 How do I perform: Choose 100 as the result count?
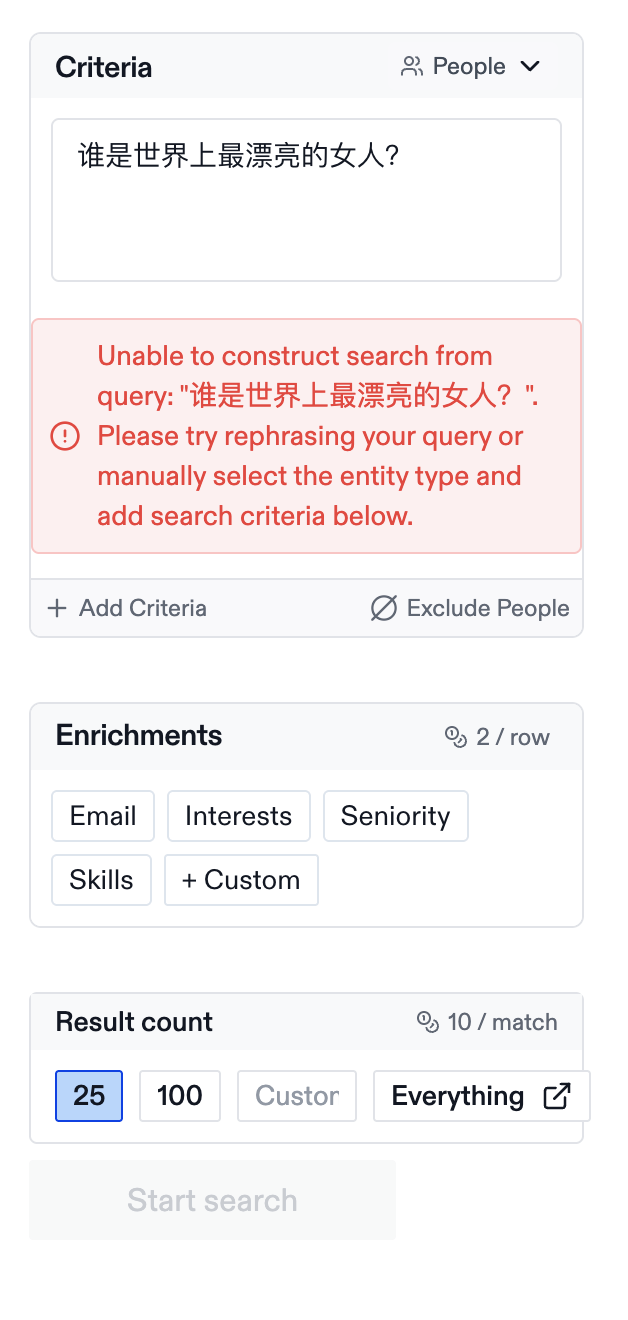click(x=180, y=1096)
